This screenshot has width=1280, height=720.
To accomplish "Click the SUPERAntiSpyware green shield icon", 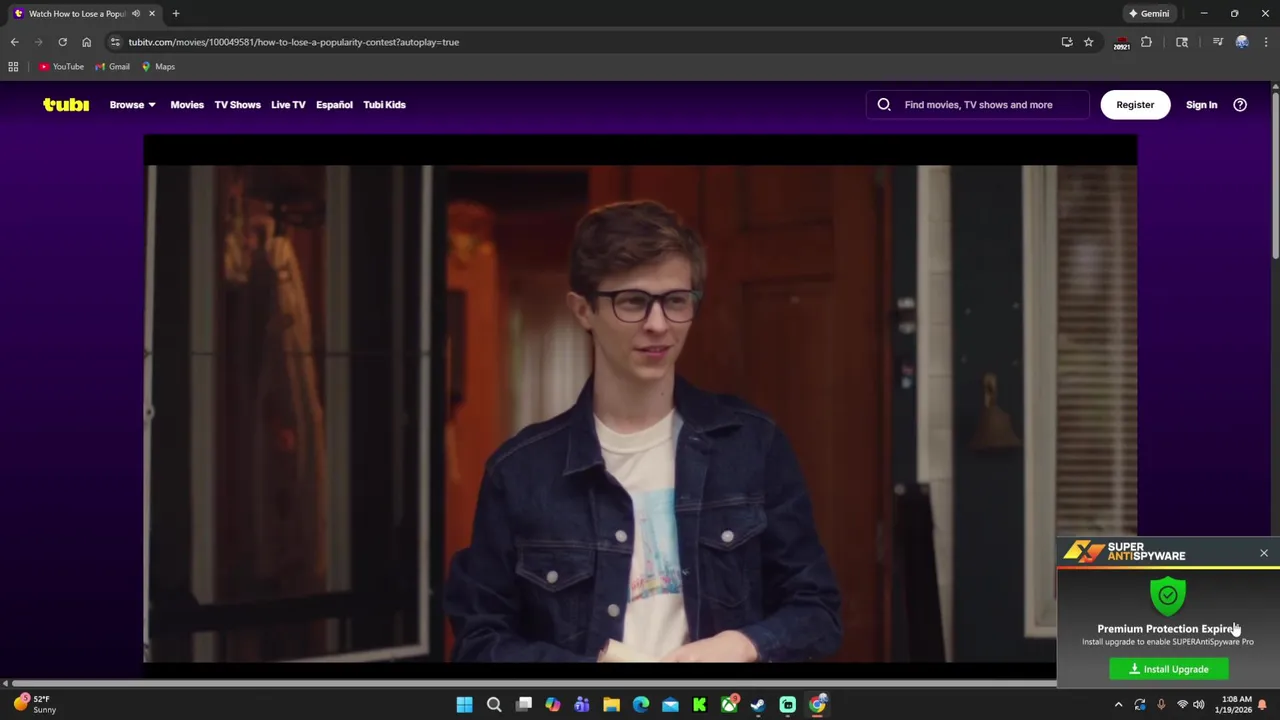I will [x=1168, y=596].
